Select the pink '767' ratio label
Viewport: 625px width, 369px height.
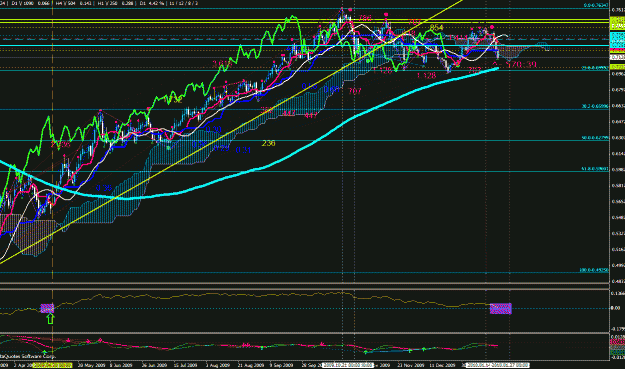pyautogui.click(x=355, y=91)
